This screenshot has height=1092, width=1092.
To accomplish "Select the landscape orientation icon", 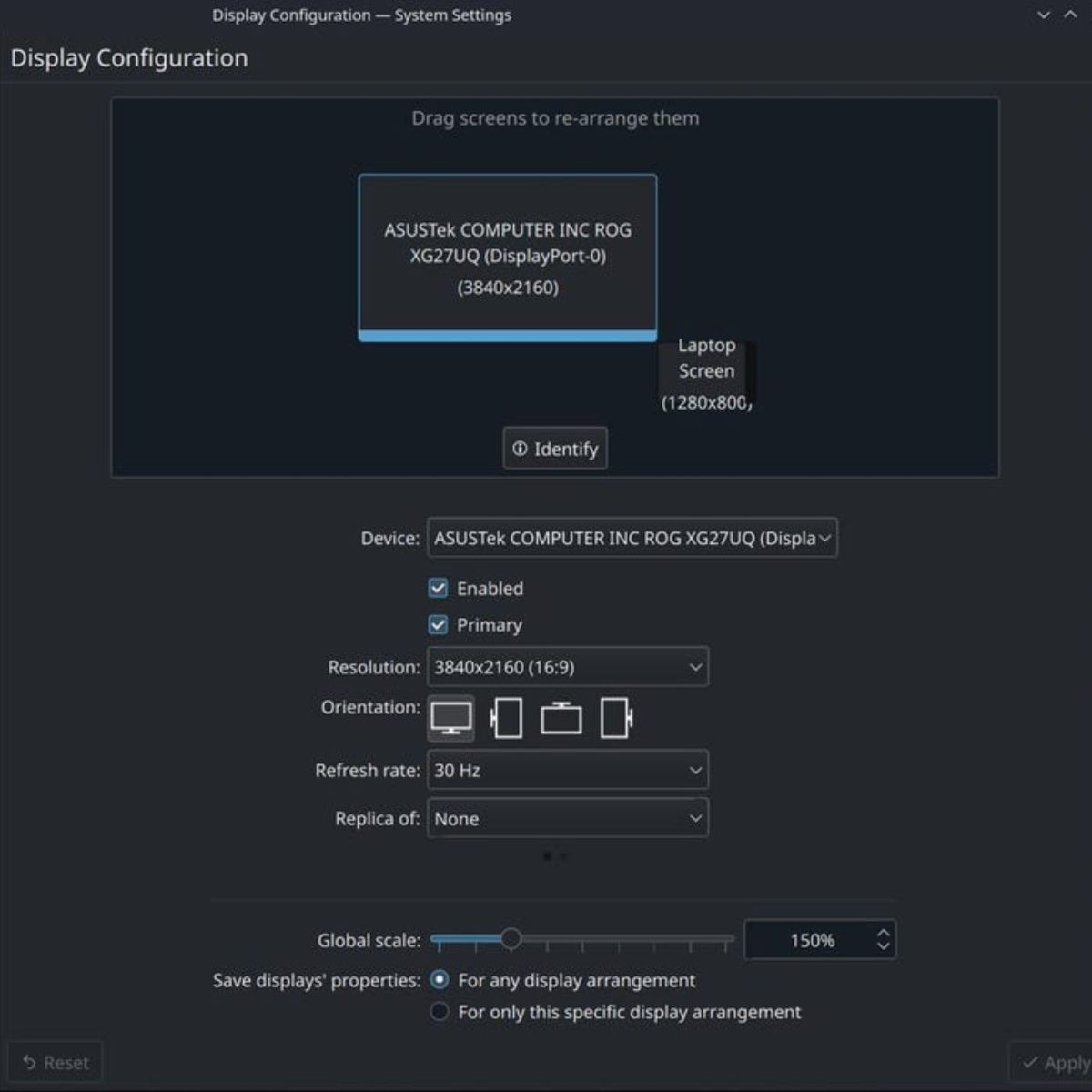I will click(450, 717).
